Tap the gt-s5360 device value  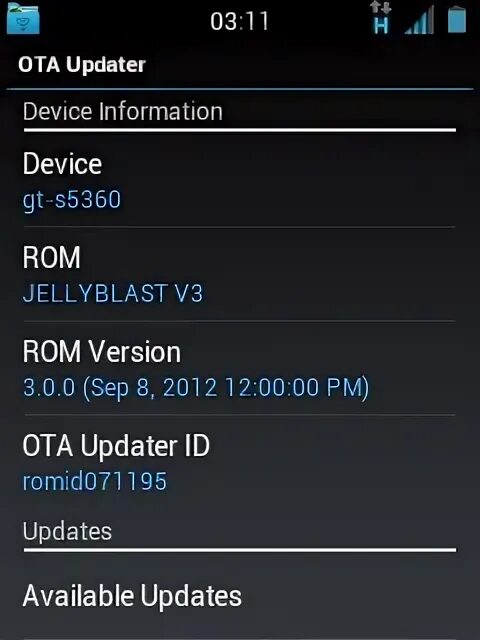pyautogui.click(x=72, y=200)
